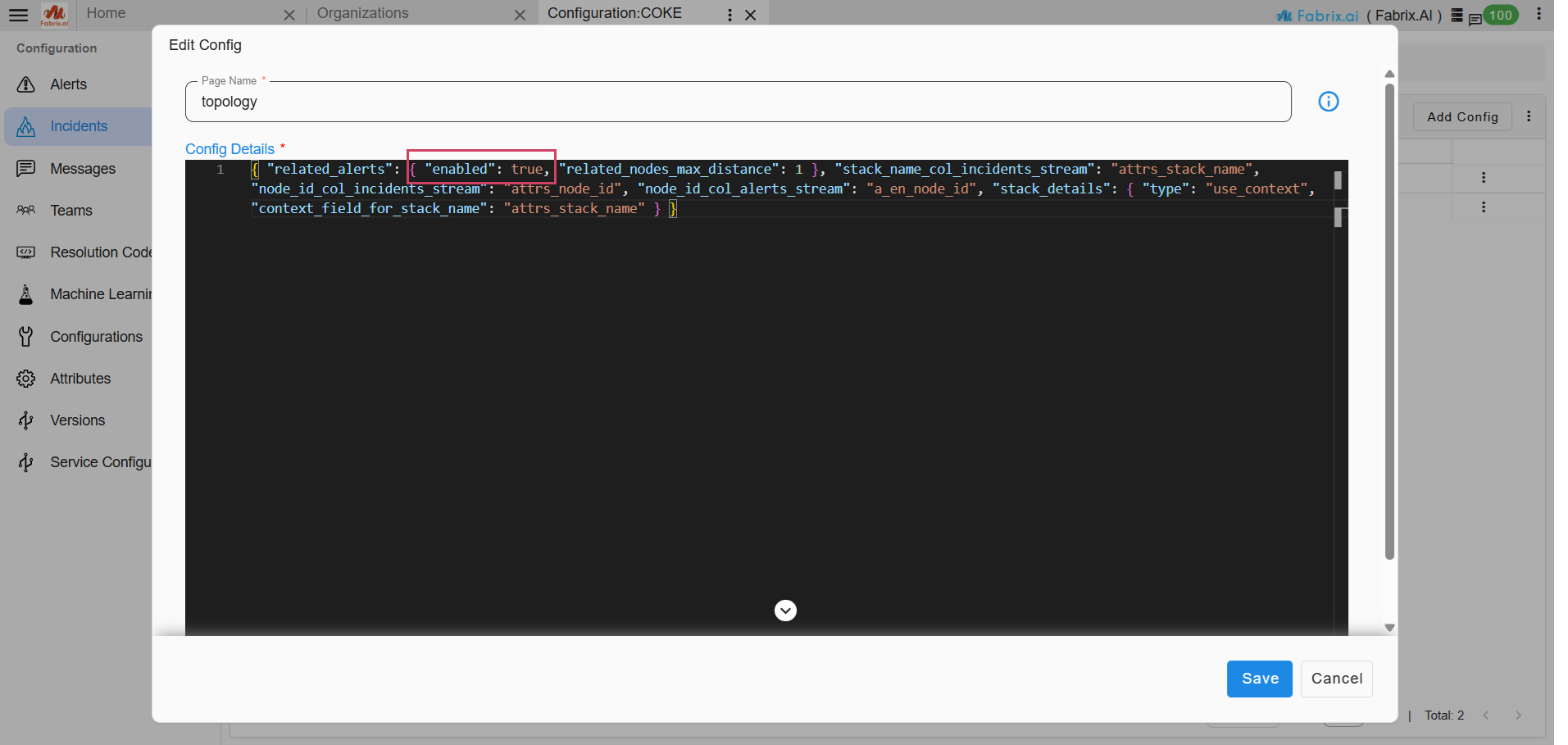Viewport: 1568px width, 745px height.
Task: Click the Fabrix.ai logo icon
Action: (55, 14)
